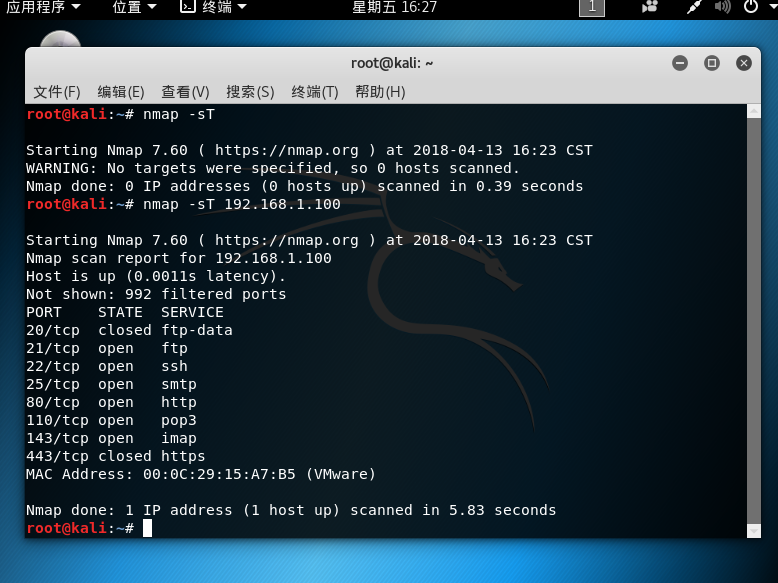Open the 终端 app menu in top bar
The width and height of the screenshot is (778, 583).
coord(213,7)
